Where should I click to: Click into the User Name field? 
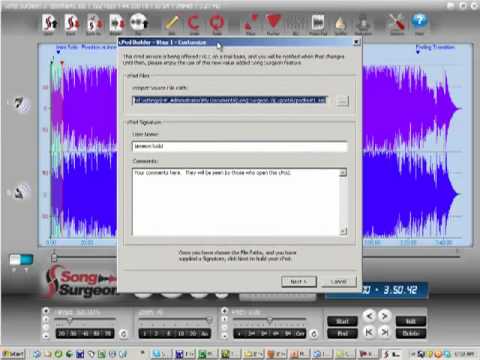click(240, 146)
